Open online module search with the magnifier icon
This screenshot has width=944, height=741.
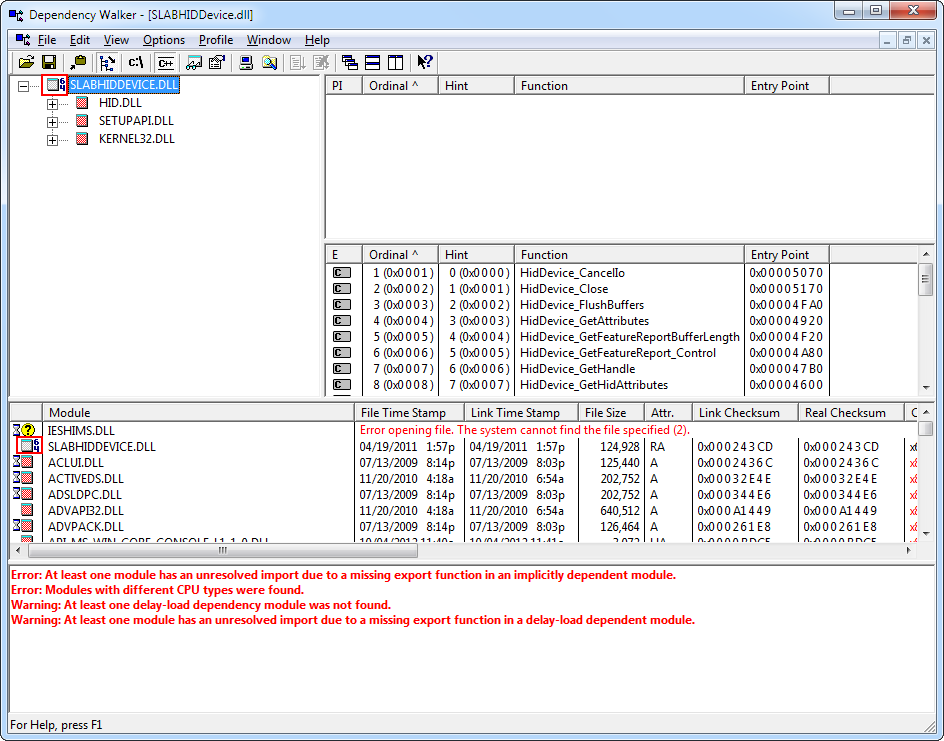(x=268, y=62)
